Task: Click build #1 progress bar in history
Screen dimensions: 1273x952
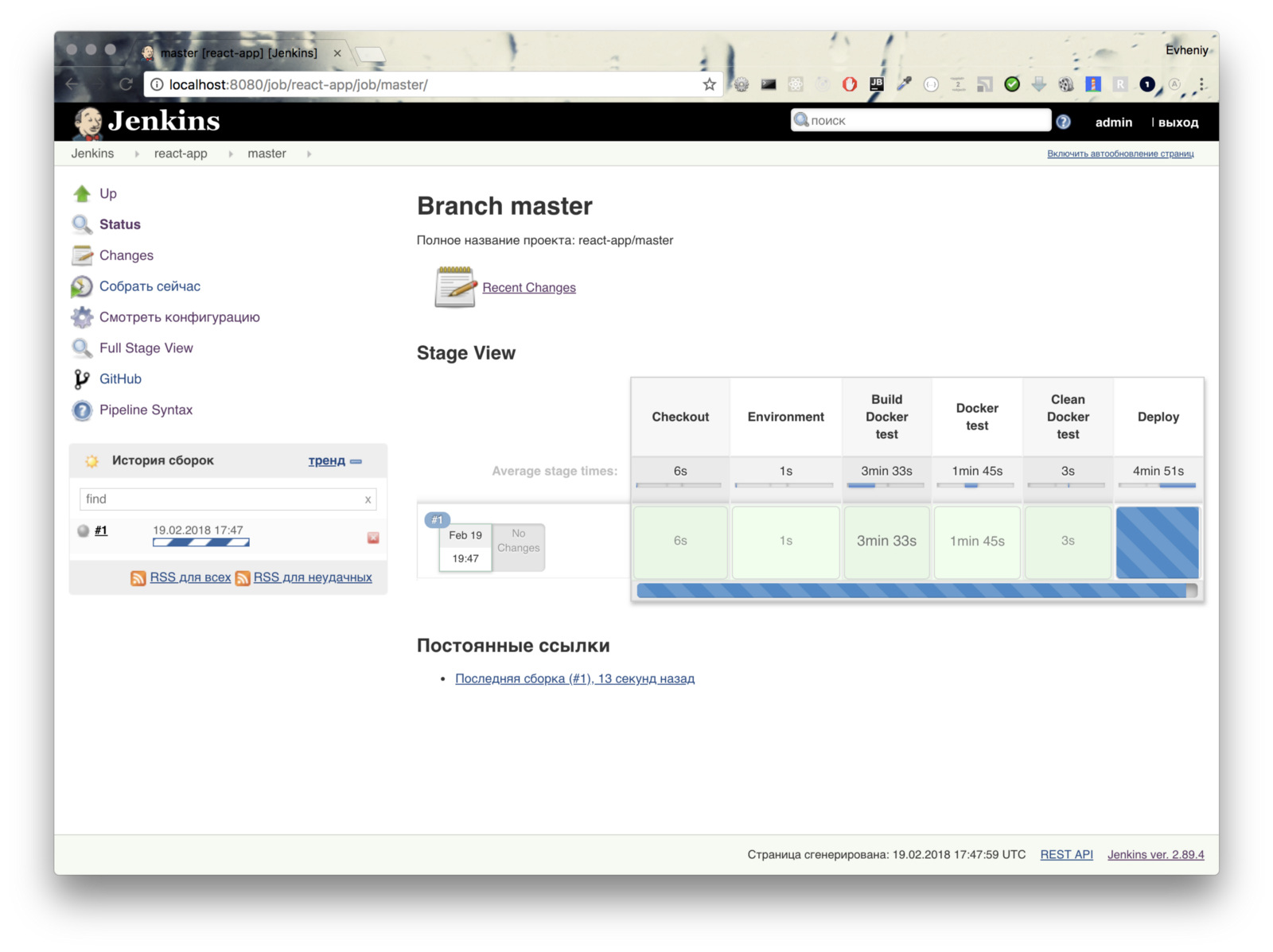Action: click(201, 543)
